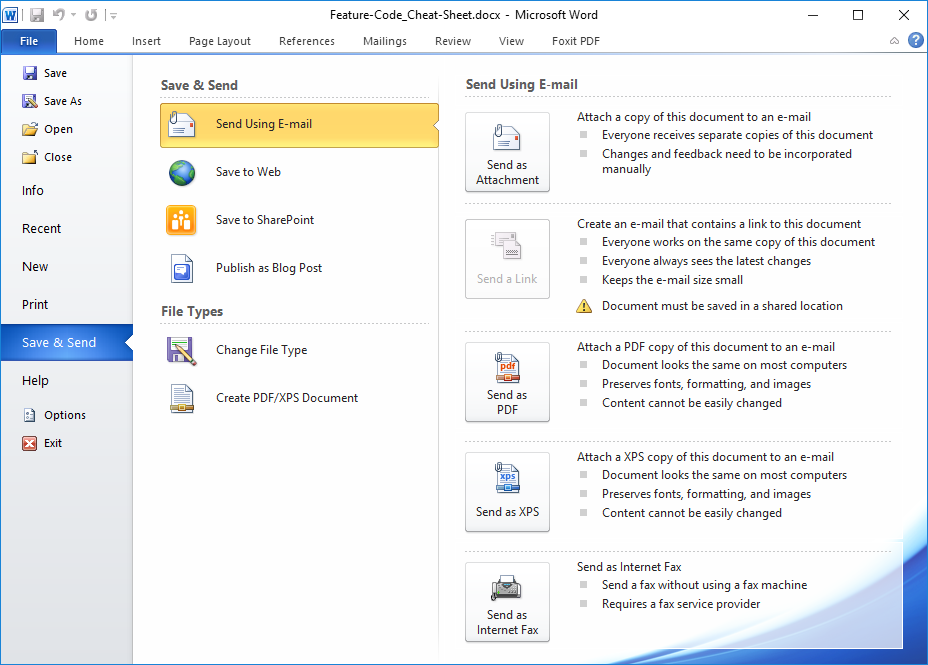This screenshot has width=928, height=665.
Task: Click the Options icon in backstage menu
Action: [30, 415]
